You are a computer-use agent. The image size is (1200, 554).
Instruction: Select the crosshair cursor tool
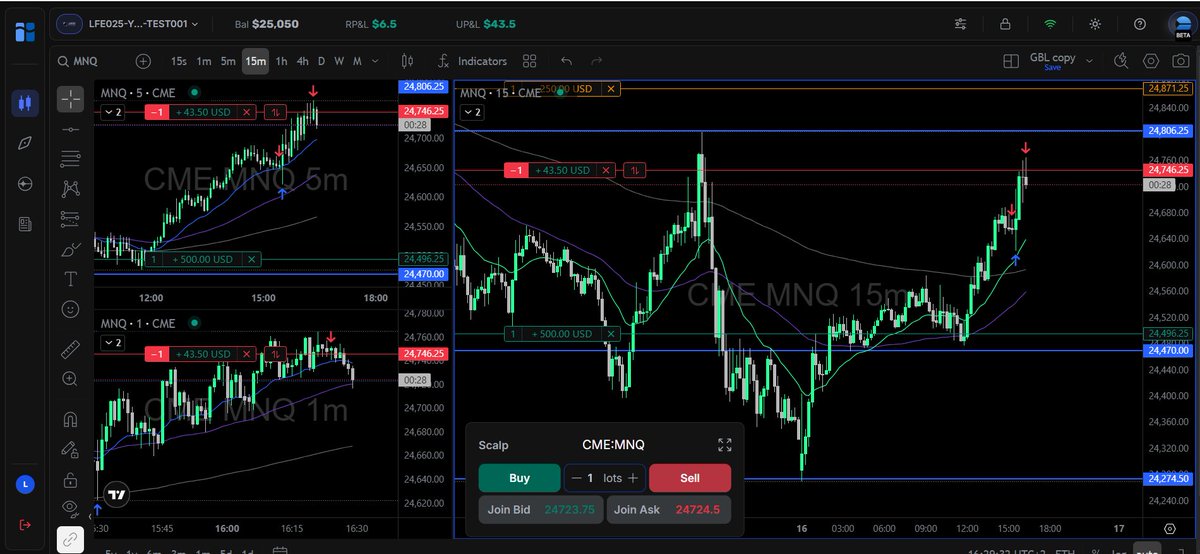[x=70, y=99]
